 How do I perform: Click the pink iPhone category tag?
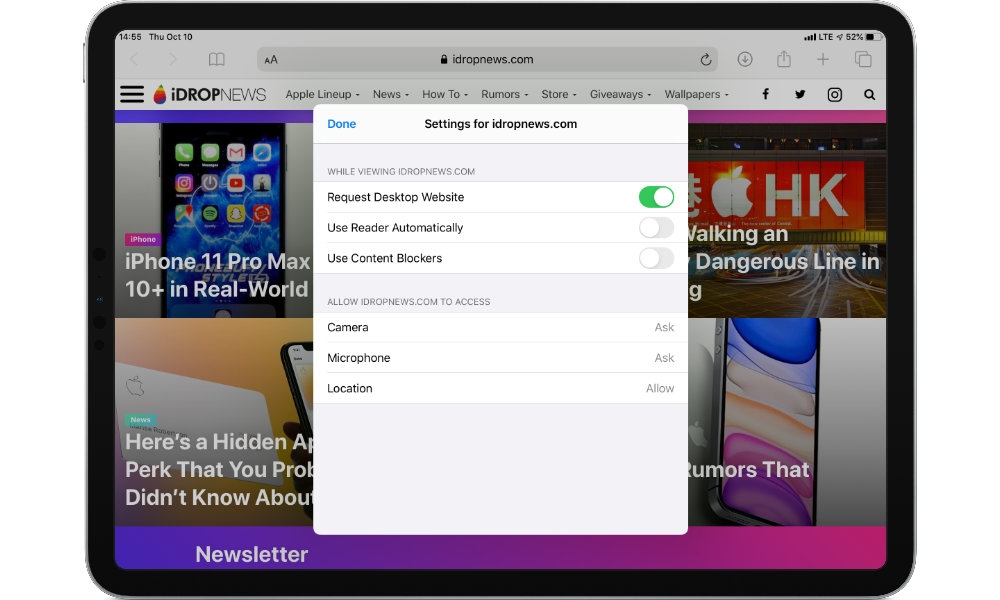143,239
